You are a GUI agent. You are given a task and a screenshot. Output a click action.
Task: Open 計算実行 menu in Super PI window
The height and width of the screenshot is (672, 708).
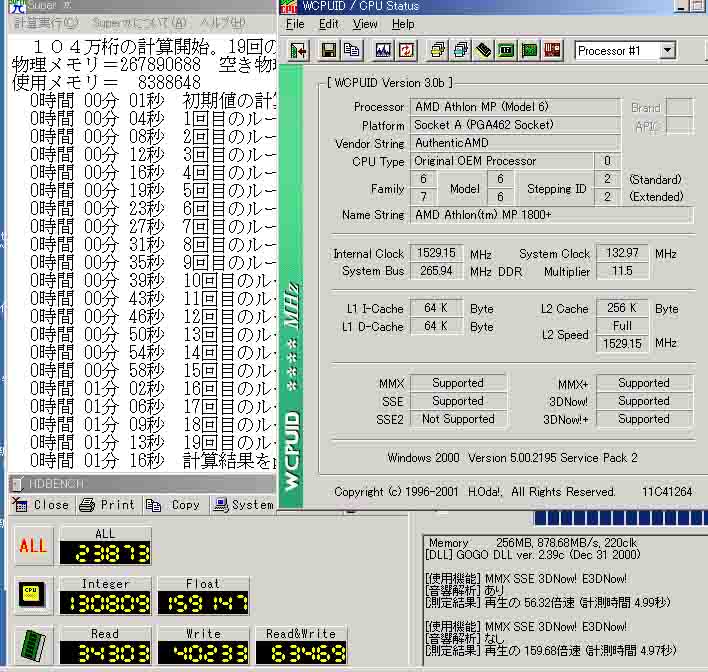(47, 23)
